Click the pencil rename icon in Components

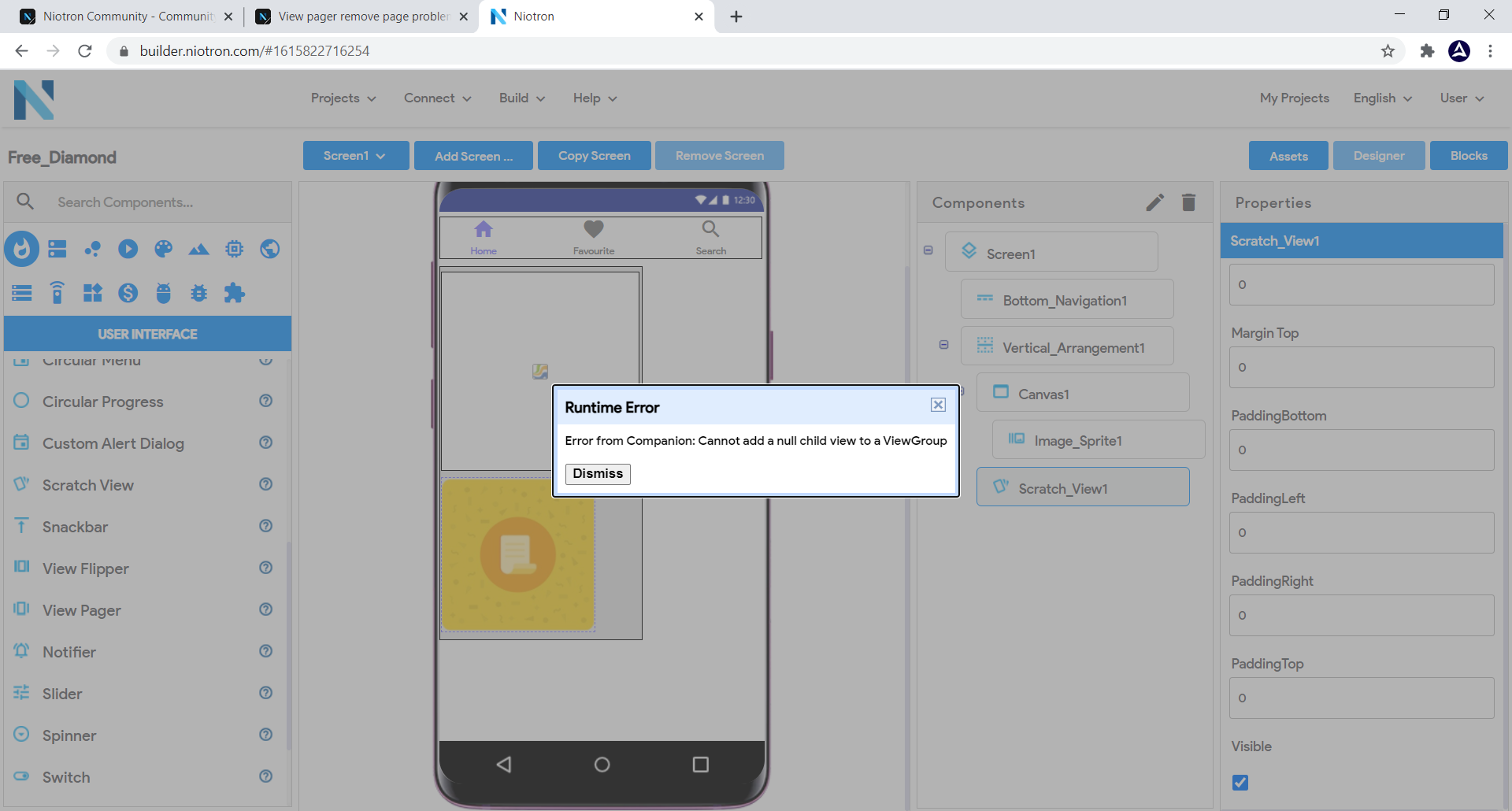click(1155, 202)
